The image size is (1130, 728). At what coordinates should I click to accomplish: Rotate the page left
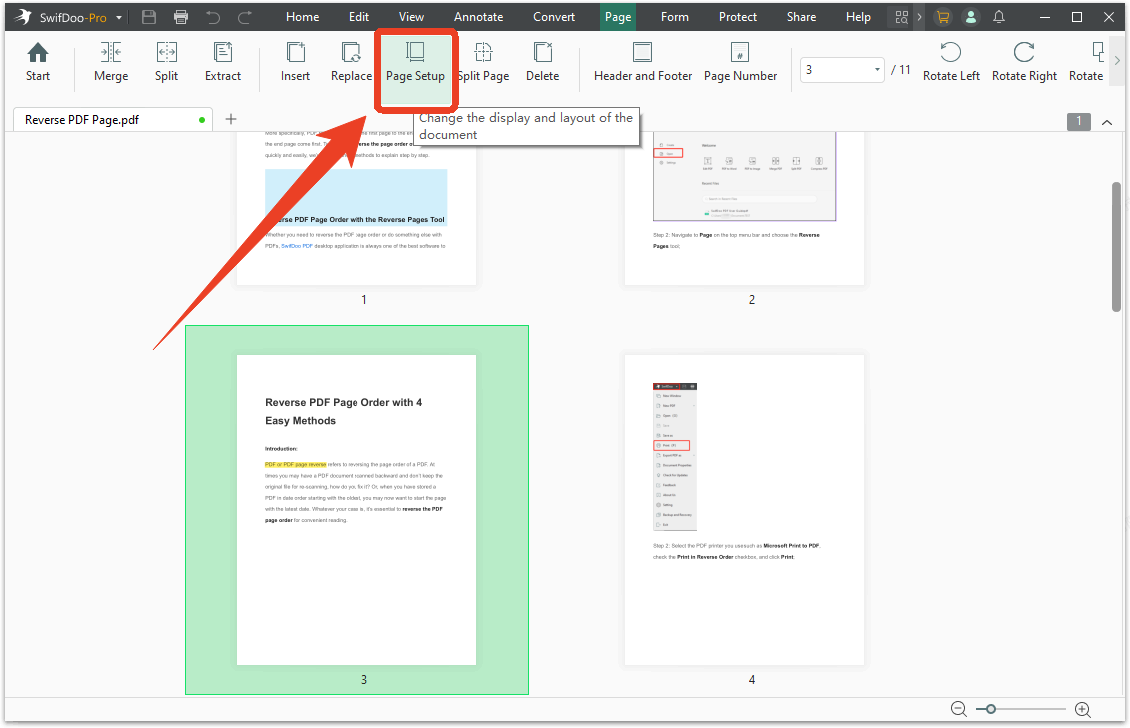[951, 62]
